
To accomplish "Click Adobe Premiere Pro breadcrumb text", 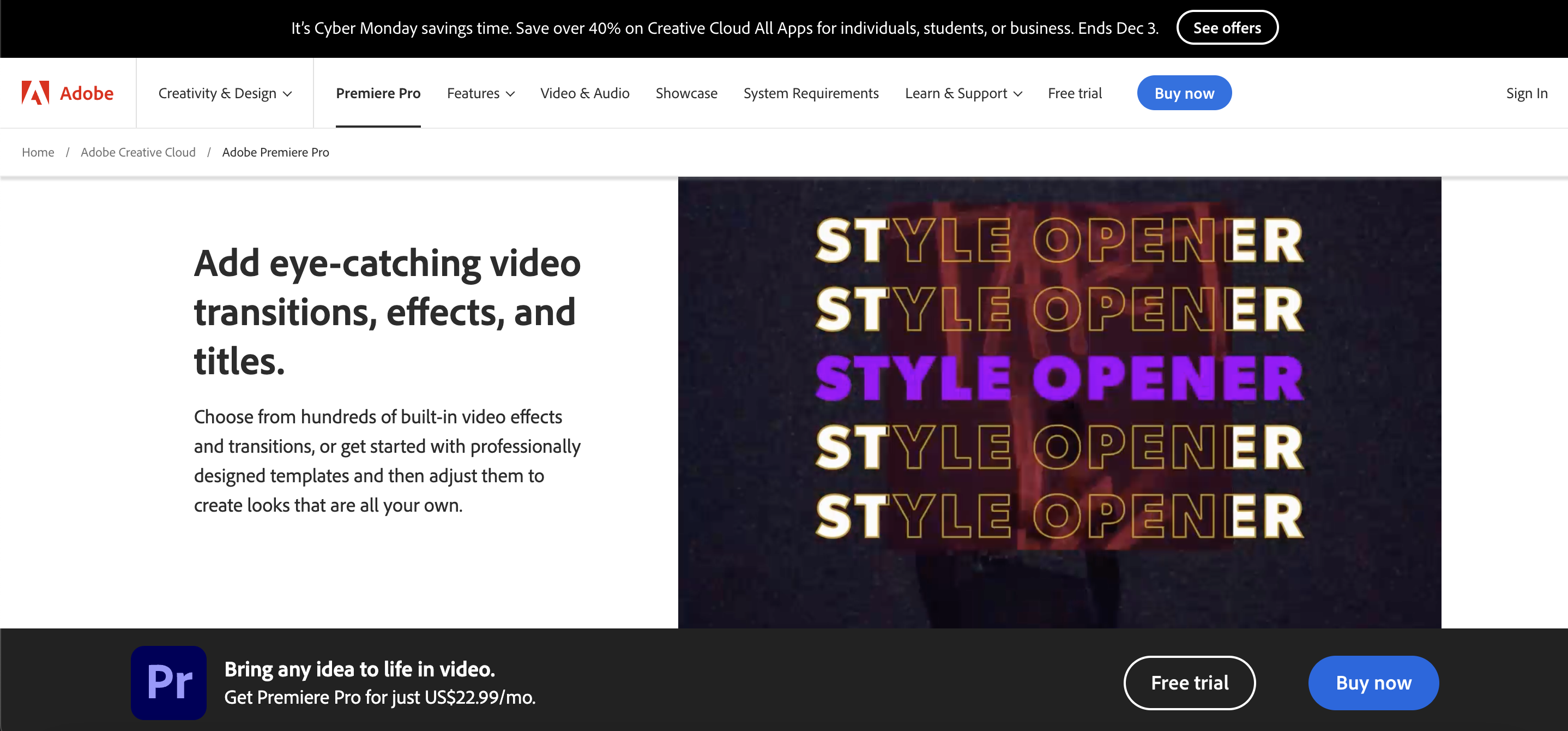I will (x=275, y=152).
